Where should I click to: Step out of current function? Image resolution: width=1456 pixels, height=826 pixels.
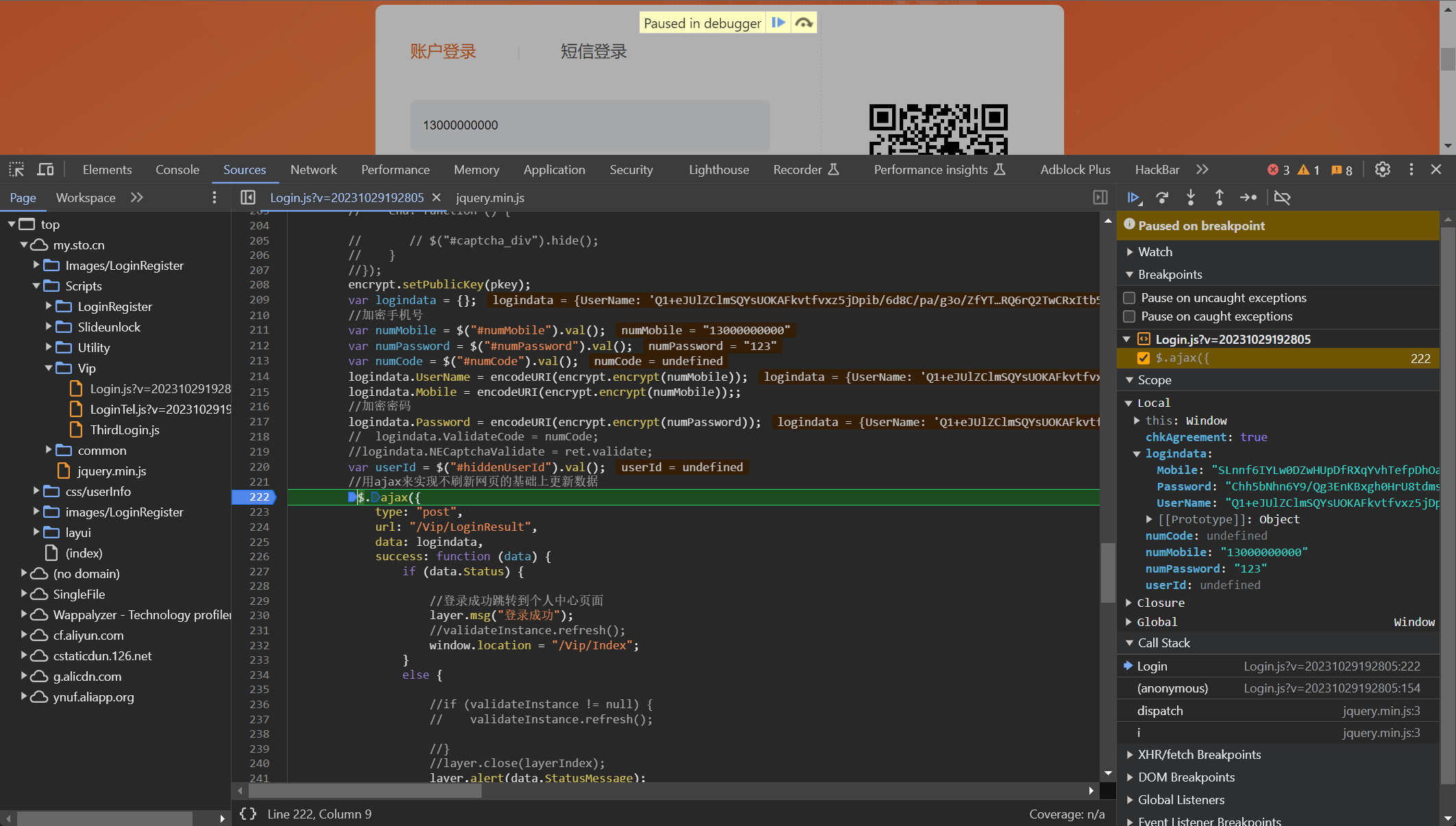click(1220, 197)
